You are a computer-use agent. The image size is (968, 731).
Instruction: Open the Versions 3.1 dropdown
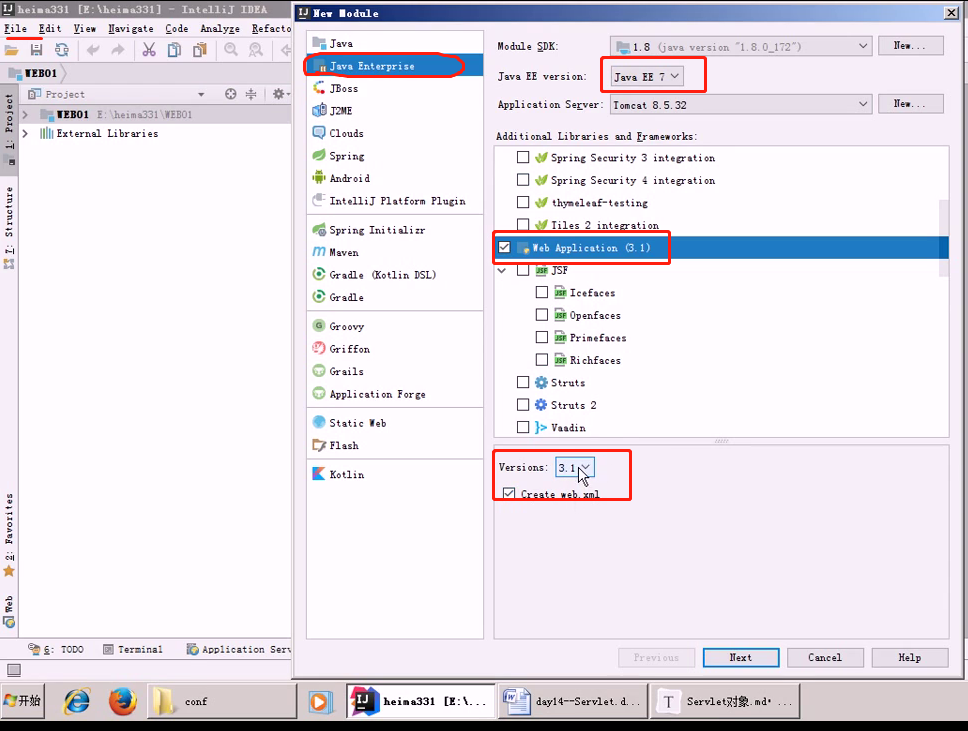coord(575,467)
